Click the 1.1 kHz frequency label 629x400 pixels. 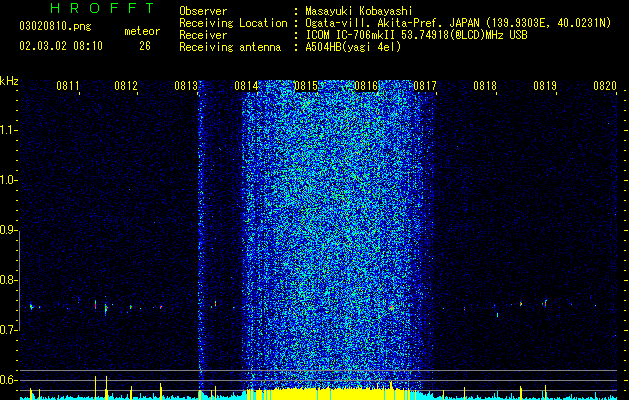tap(8, 130)
